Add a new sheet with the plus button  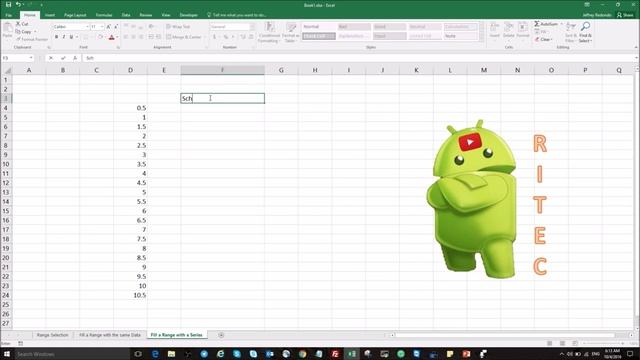(x=221, y=335)
